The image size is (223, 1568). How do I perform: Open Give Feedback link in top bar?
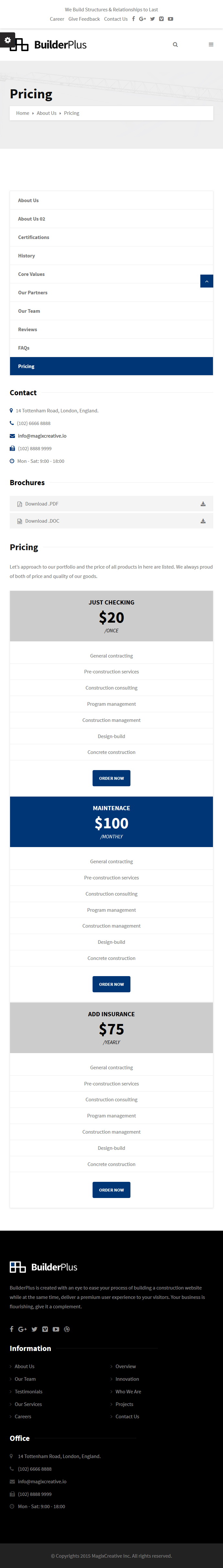tap(84, 19)
